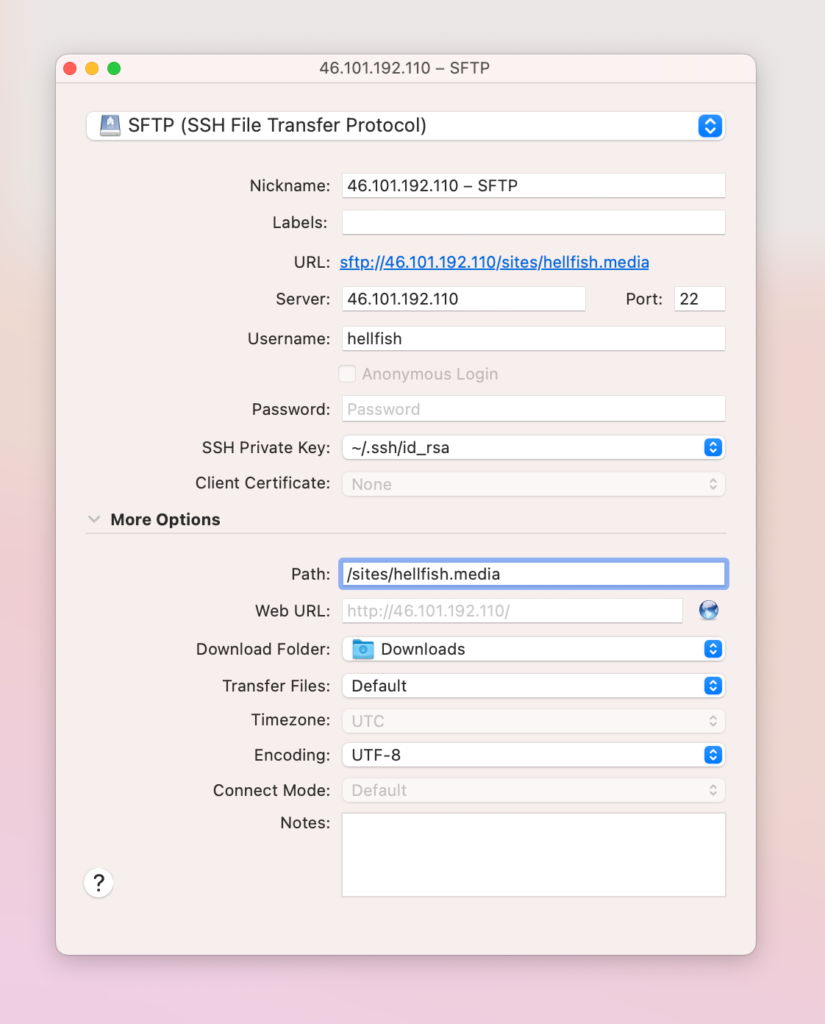Choose a different SSH Private Key
The height and width of the screenshot is (1024, 825).
click(712, 447)
